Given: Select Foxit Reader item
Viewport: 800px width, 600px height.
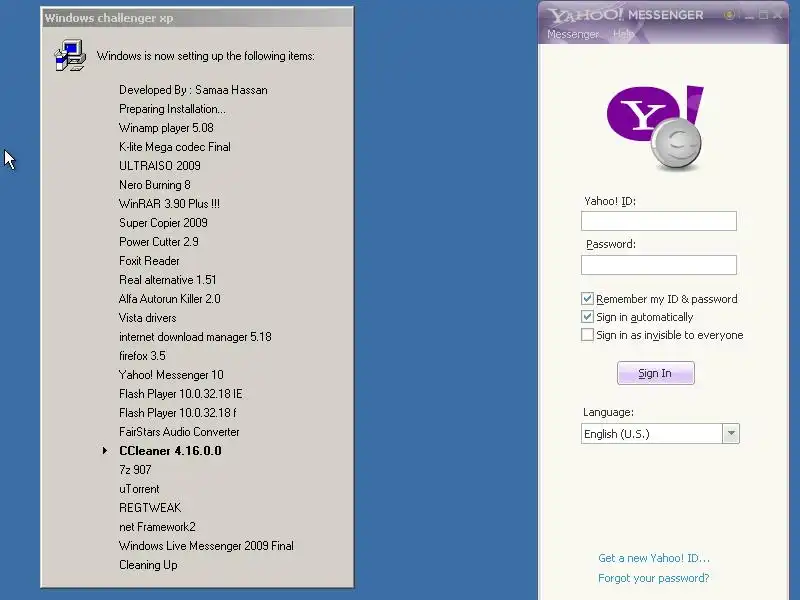Looking at the screenshot, I should (x=149, y=261).
